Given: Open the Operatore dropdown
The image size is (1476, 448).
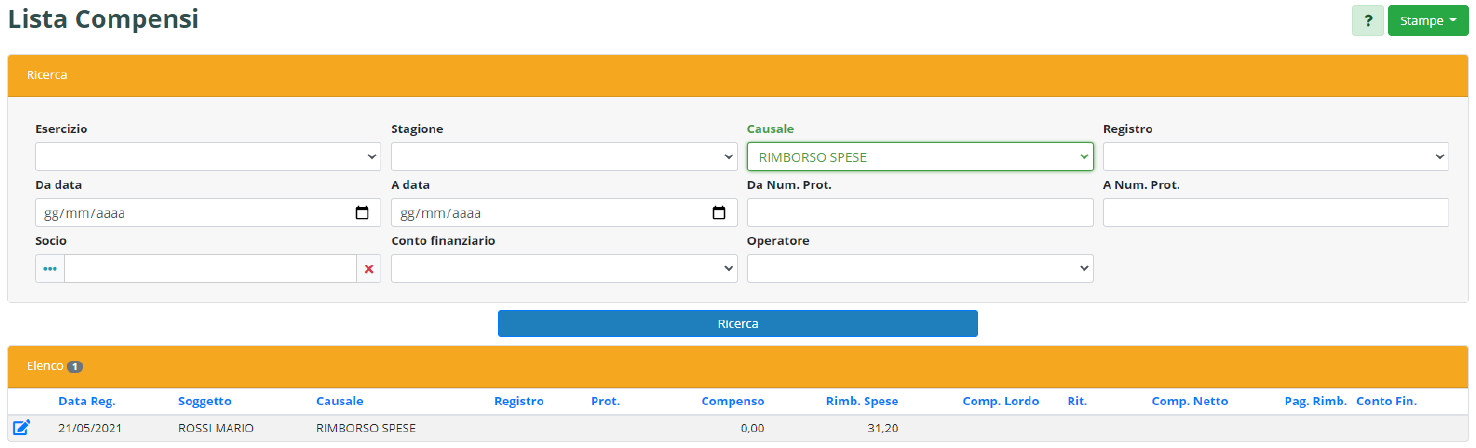Looking at the screenshot, I should [x=920, y=269].
